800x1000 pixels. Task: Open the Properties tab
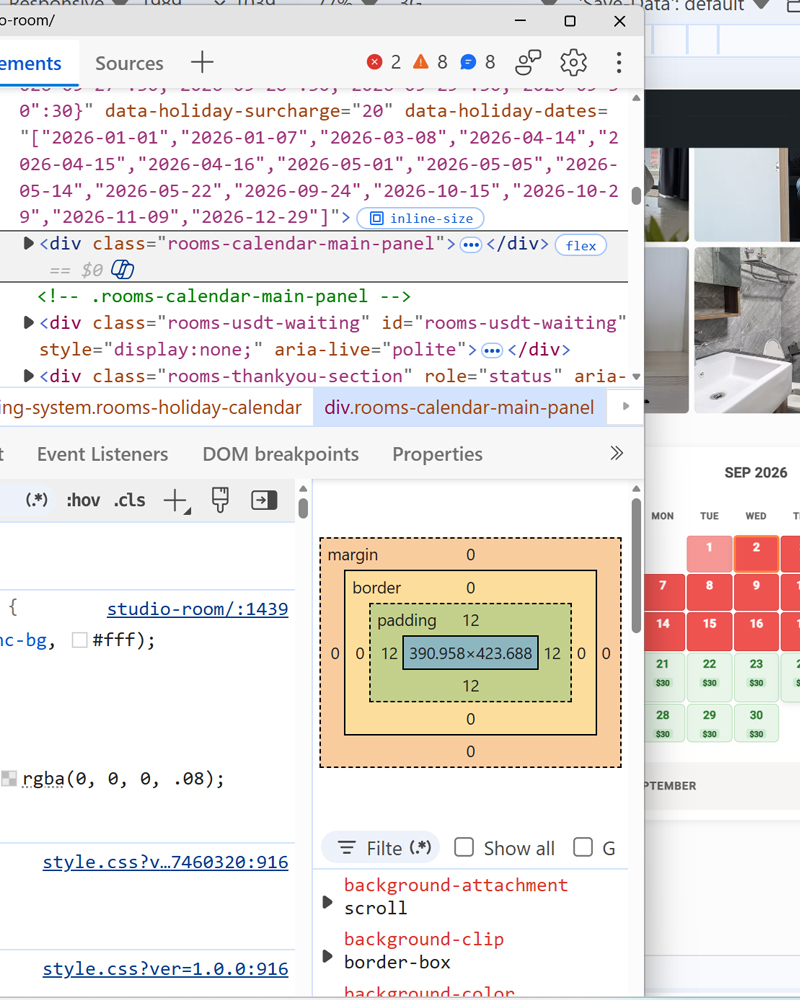pos(438,454)
